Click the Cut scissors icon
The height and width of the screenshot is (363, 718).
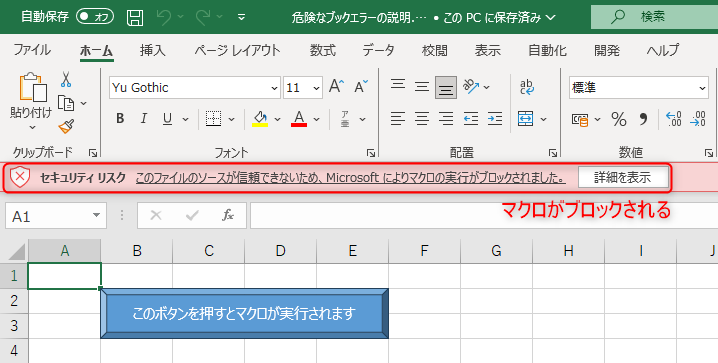click(x=66, y=80)
